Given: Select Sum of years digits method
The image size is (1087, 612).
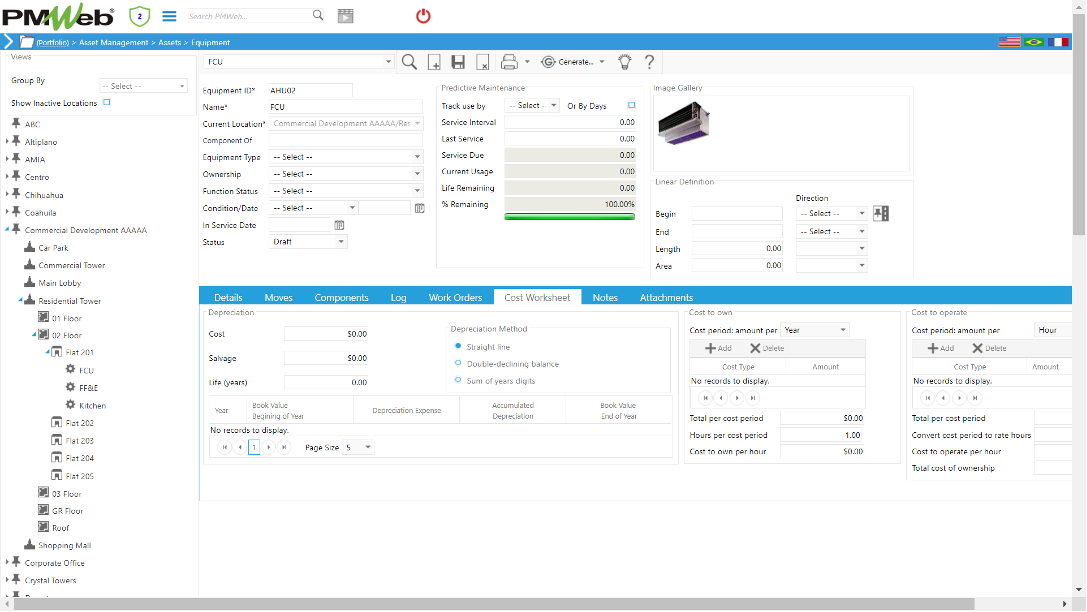Looking at the screenshot, I should pos(458,380).
